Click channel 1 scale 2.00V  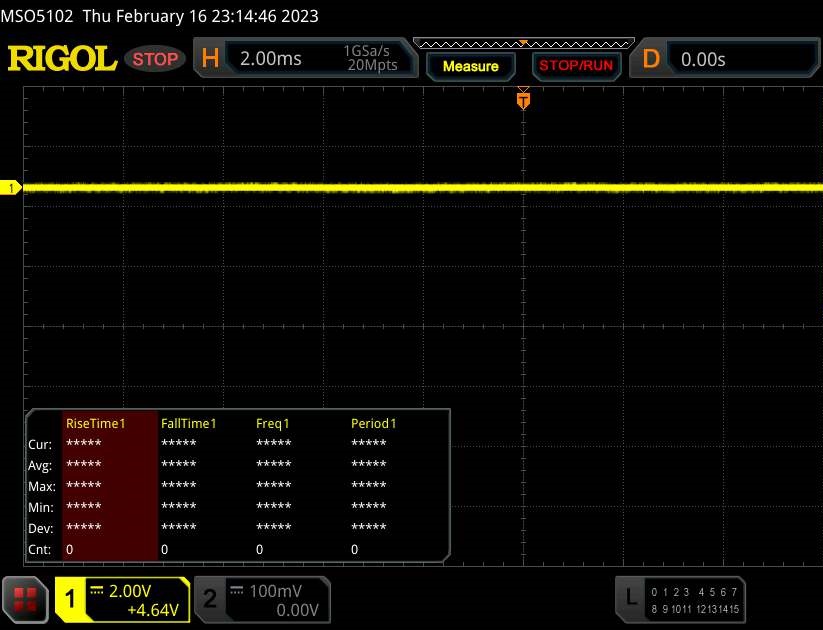pos(130,591)
